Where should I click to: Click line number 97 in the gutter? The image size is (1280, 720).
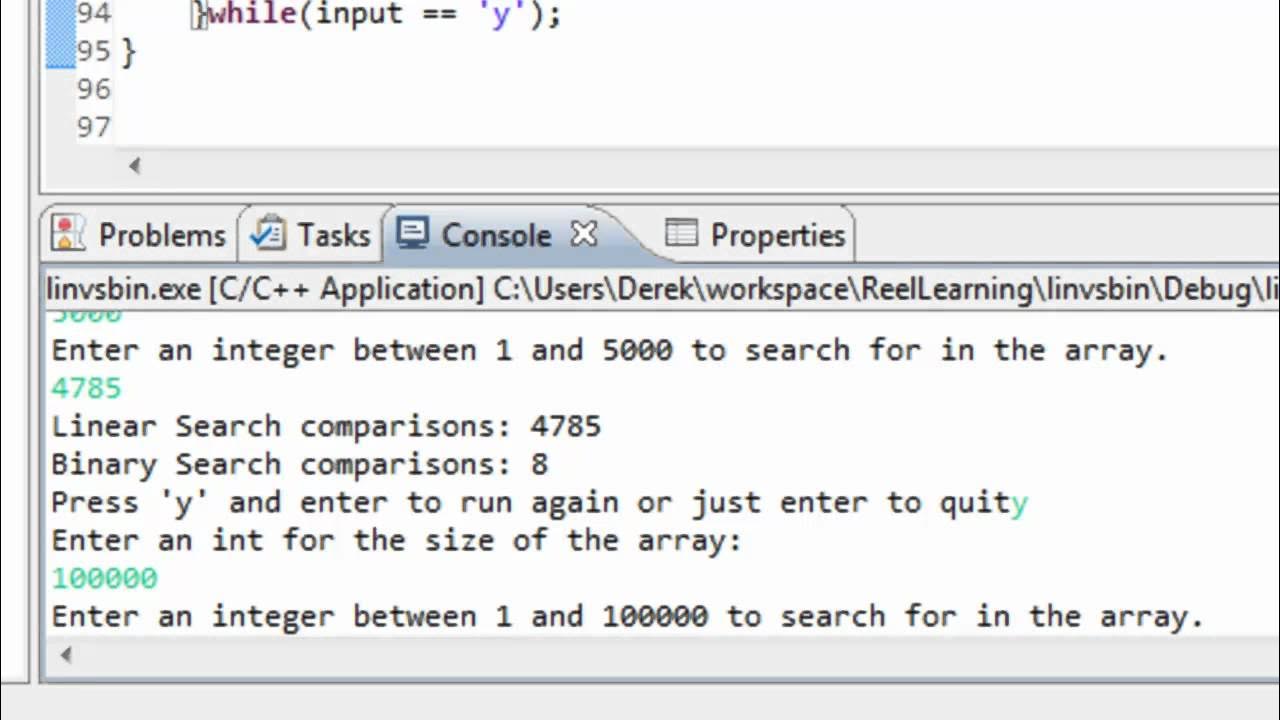tap(93, 127)
